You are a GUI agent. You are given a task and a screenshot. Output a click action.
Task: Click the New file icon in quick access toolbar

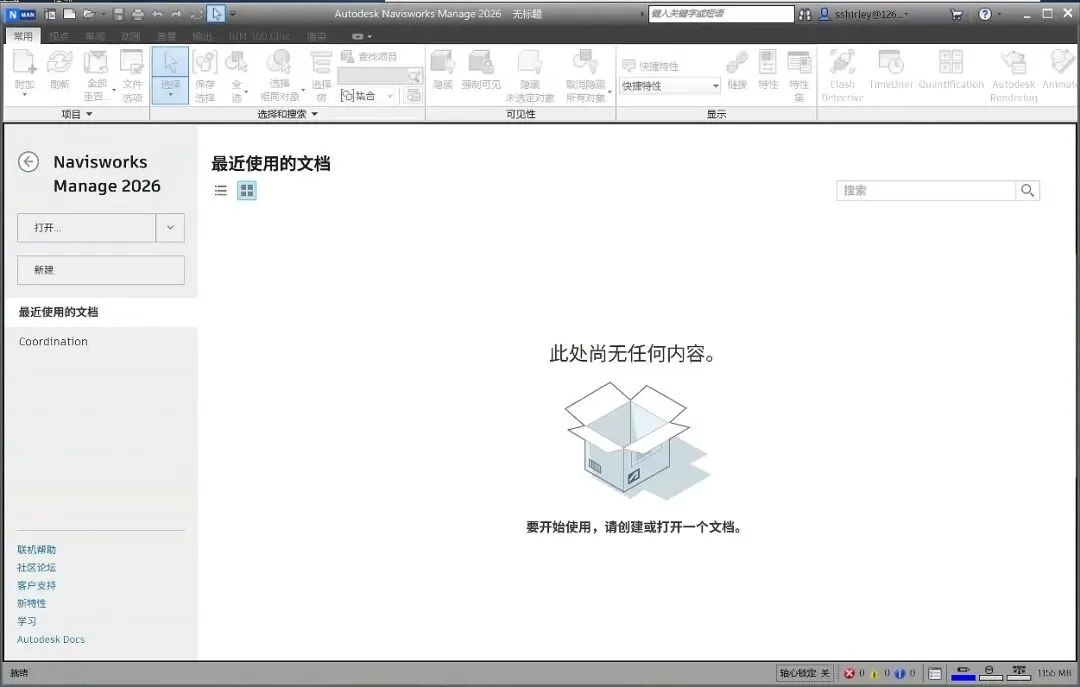pyautogui.click(x=70, y=14)
